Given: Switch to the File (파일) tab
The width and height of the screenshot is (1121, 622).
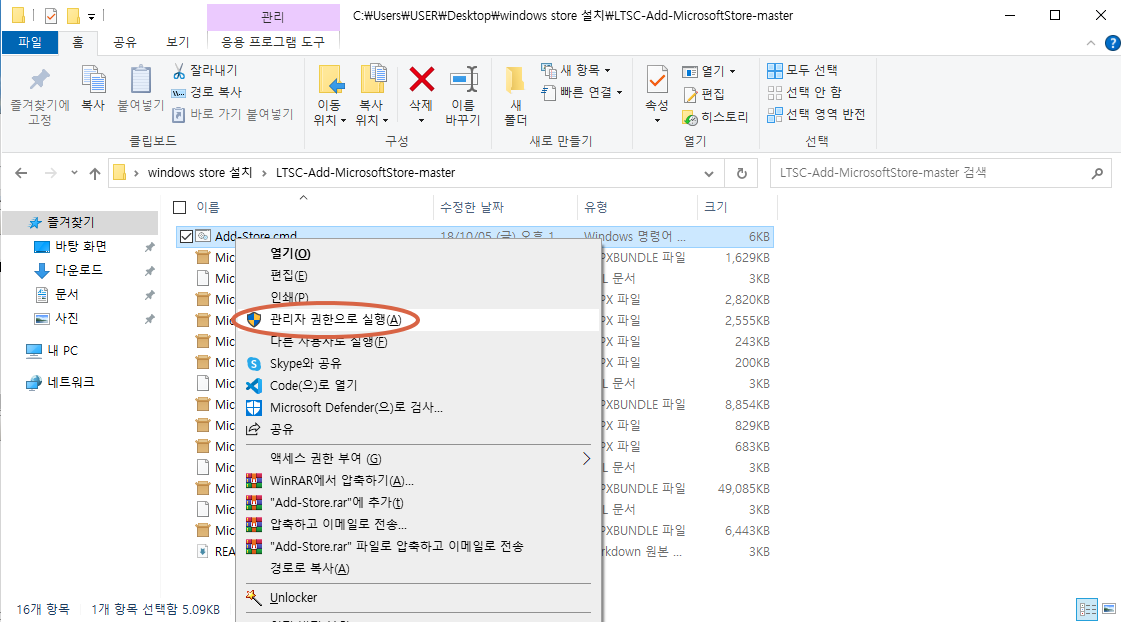Looking at the screenshot, I should click(30, 42).
